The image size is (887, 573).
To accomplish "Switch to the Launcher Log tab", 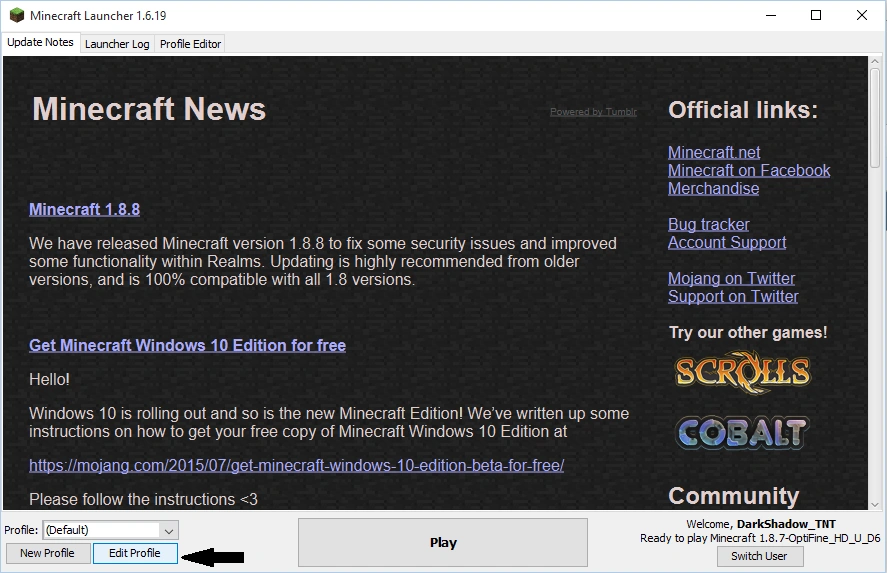I will coord(117,44).
